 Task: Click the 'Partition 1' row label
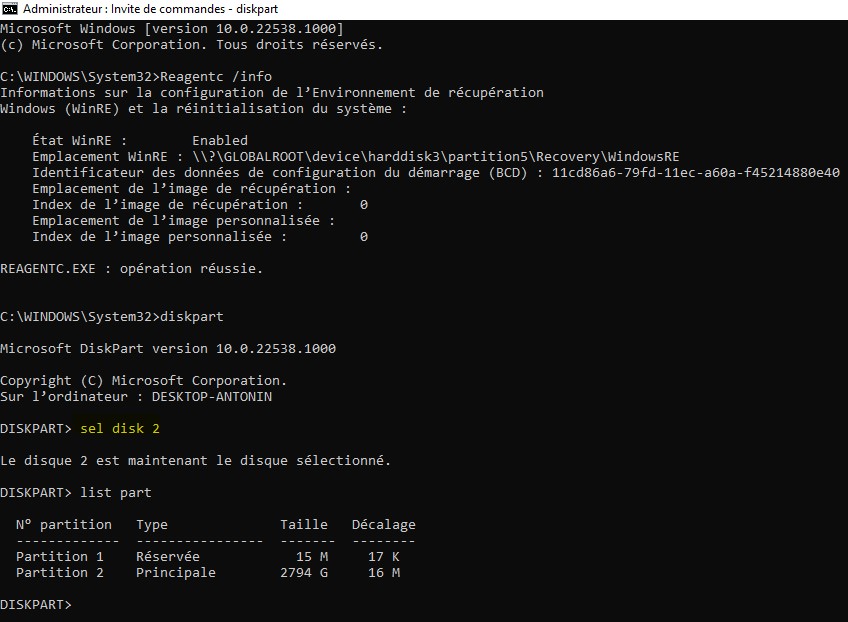coord(59,557)
